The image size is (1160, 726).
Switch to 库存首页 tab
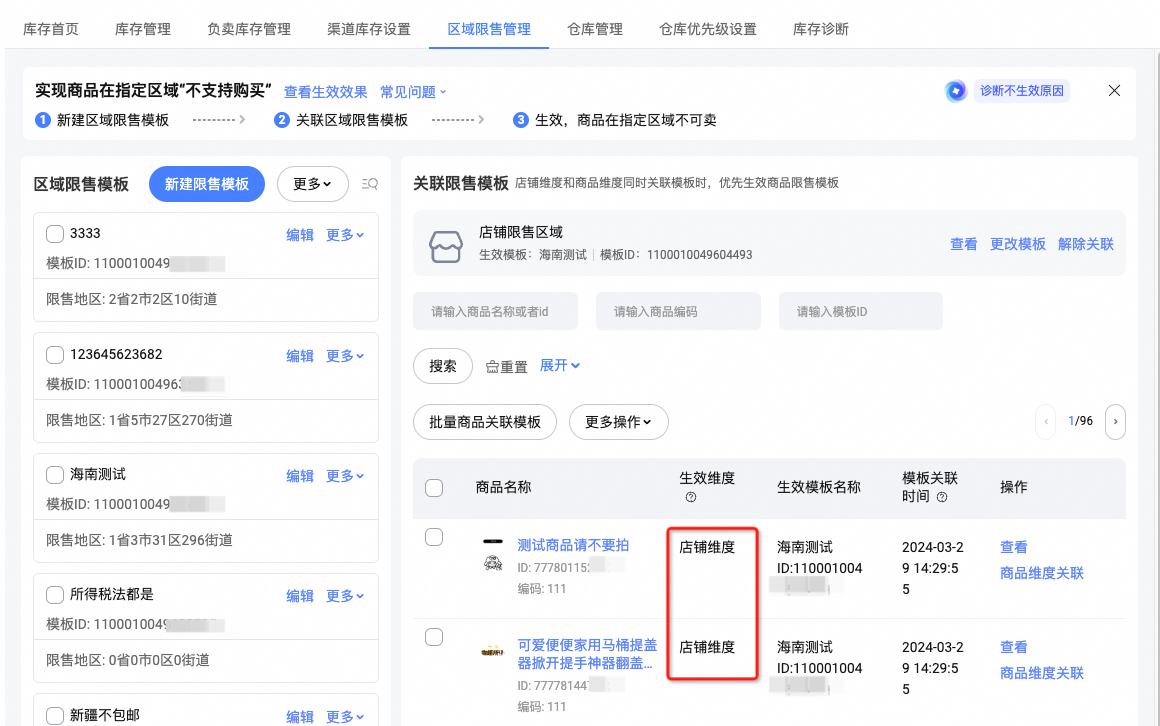click(x=50, y=29)
